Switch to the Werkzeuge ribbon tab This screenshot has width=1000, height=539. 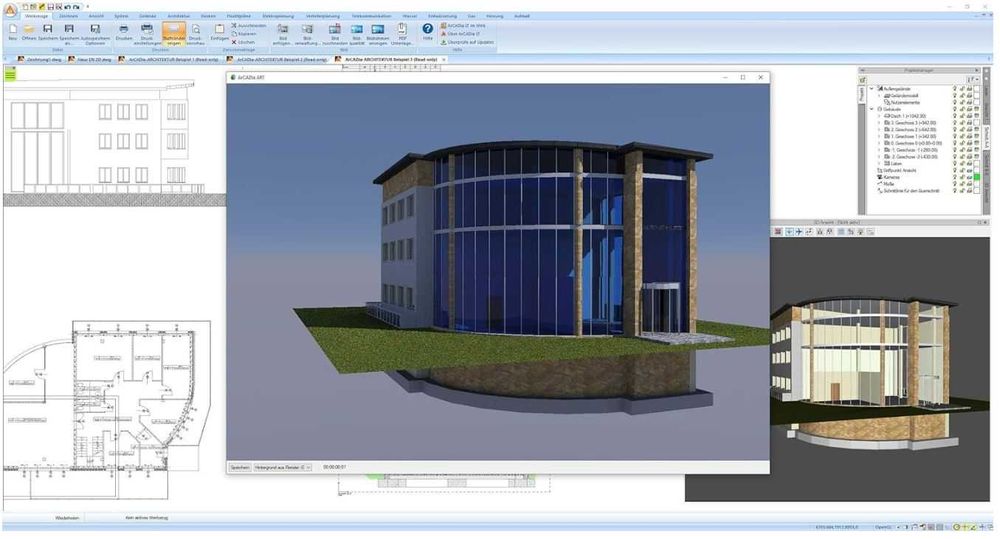coord(36,16)
